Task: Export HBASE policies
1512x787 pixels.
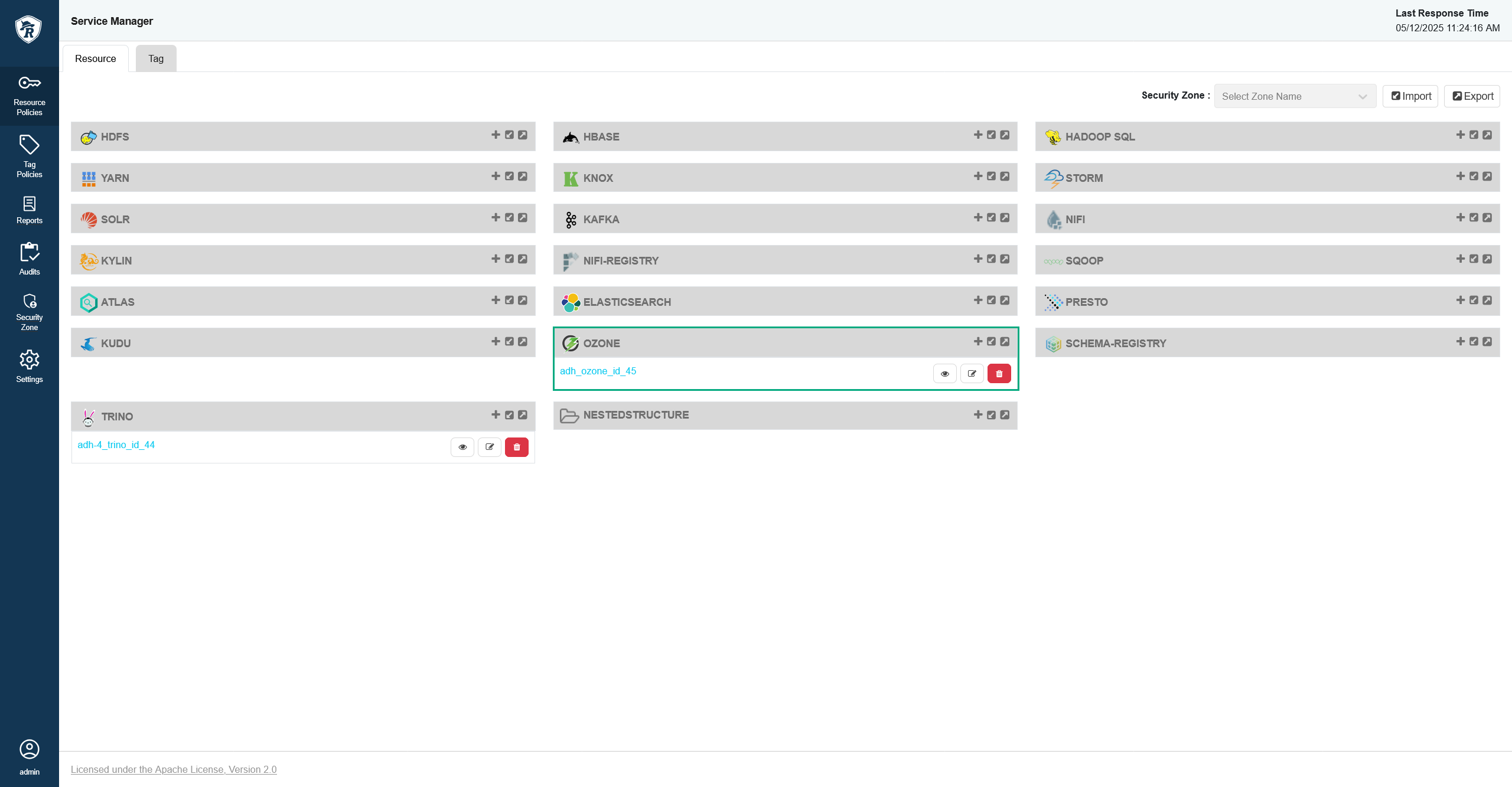Action: [1005, 135]
